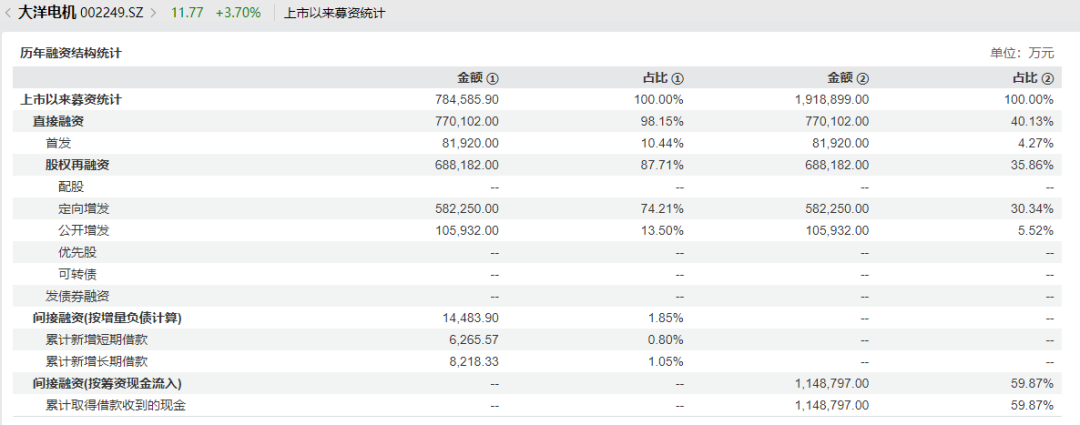Select 累计取得借款收到的现金 row

click(x=115, y=405)
